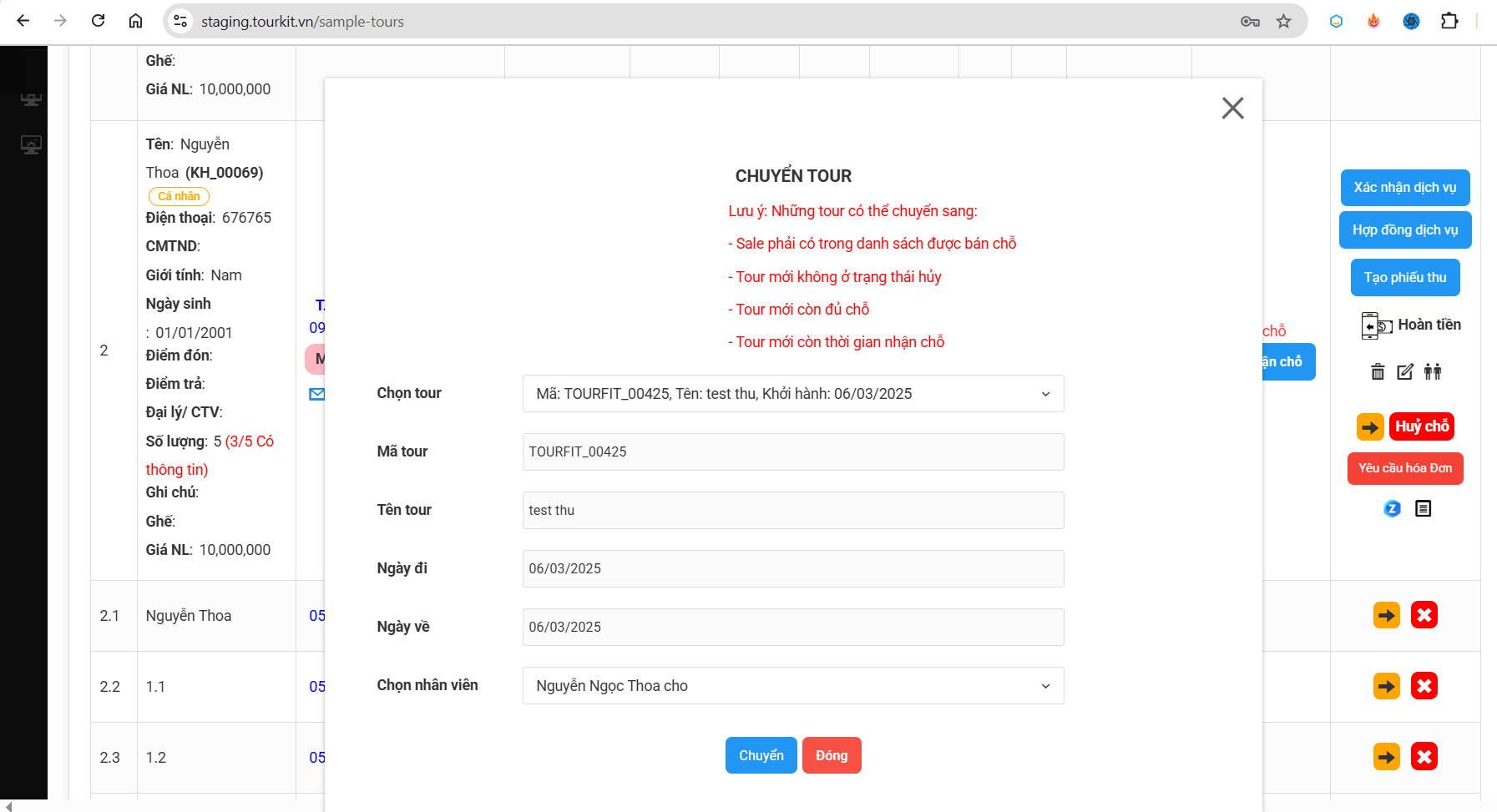Click the red X icon in row 2.1

[x=1424, y=616]
